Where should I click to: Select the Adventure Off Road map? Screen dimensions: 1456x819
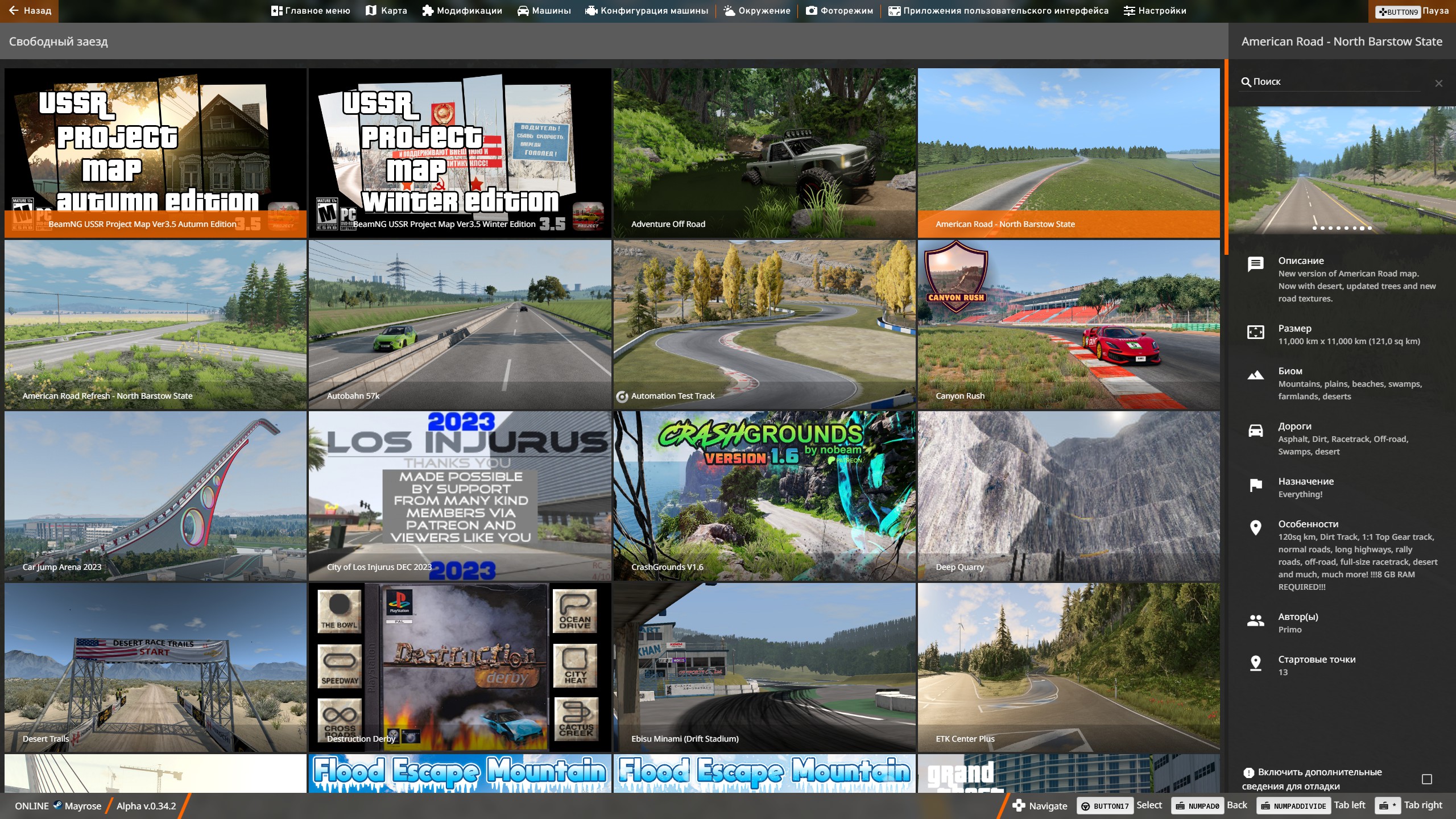point(764,153)
